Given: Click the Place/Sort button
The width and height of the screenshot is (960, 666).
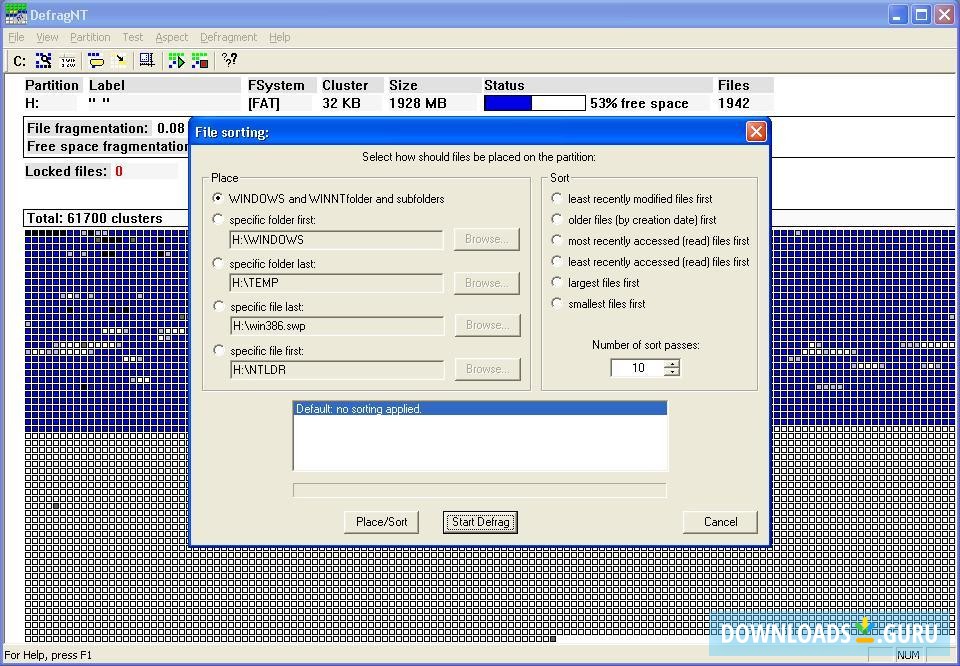Looking at the screenshot, I should pyautogui.click(x=381, y=522).
